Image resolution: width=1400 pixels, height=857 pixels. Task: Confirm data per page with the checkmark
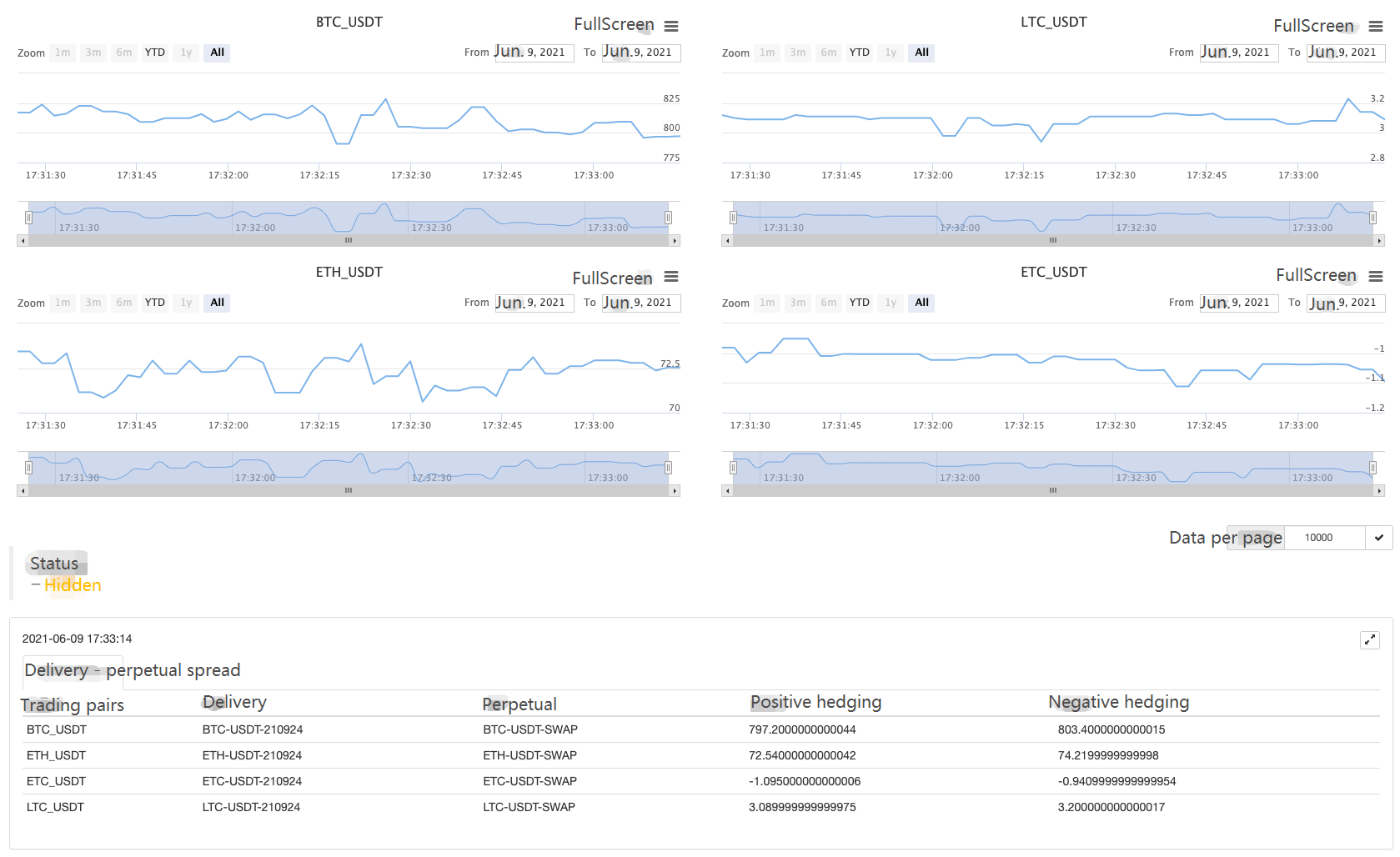[x=1379, y=538]
